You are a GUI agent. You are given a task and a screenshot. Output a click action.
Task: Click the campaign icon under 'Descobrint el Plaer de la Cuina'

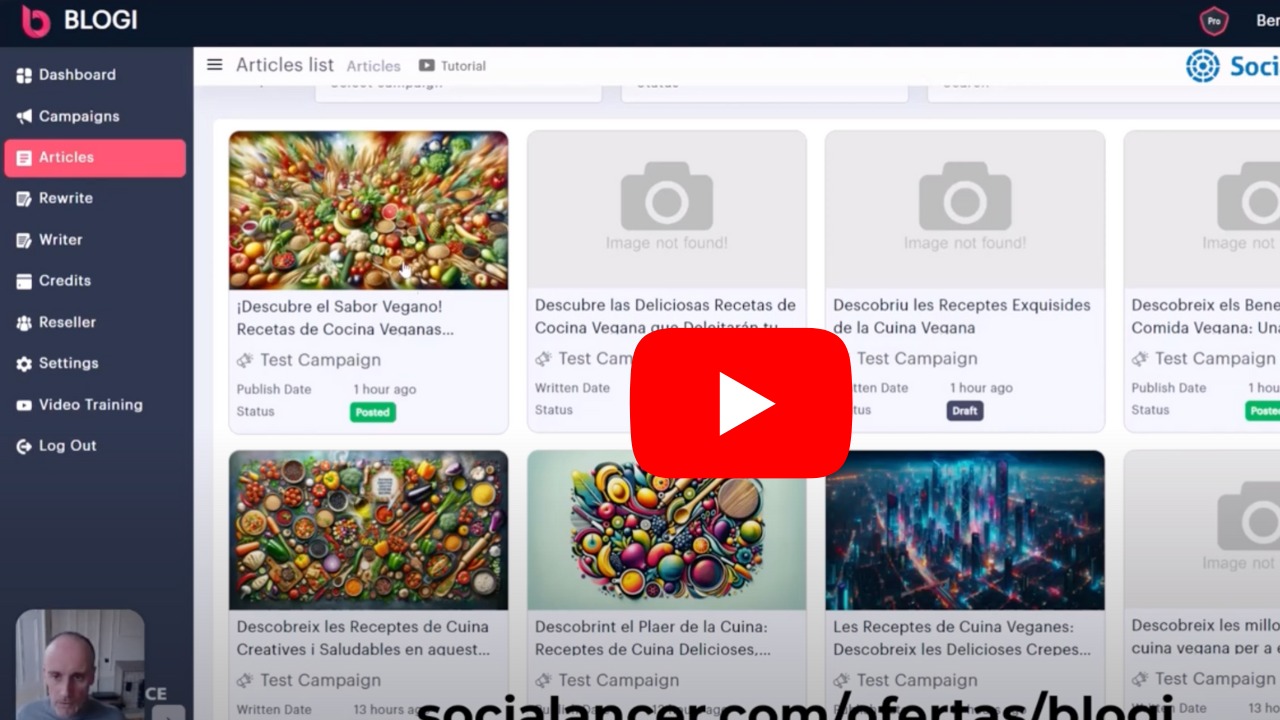[543, 680]
